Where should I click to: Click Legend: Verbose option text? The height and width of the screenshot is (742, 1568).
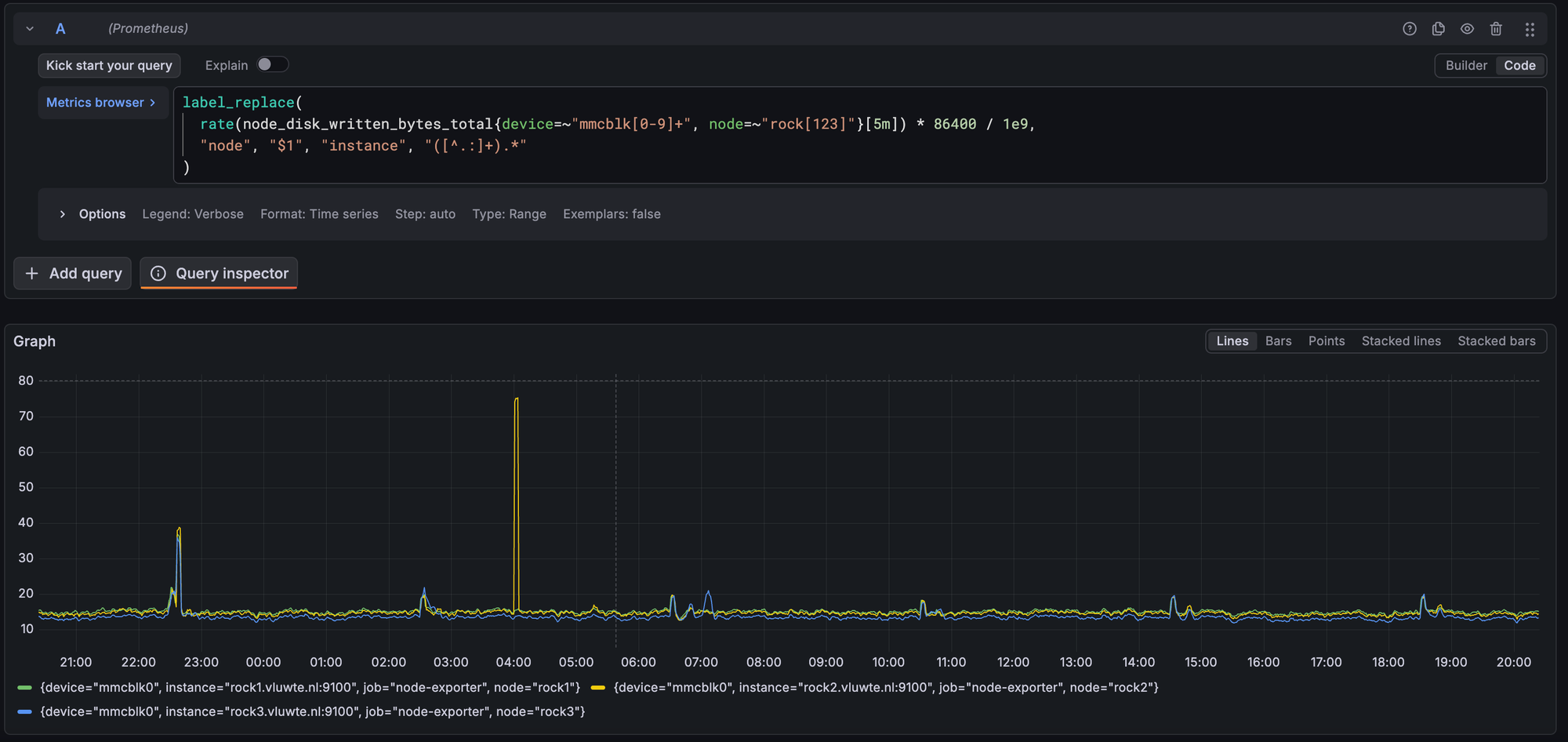tap(193, 214)
